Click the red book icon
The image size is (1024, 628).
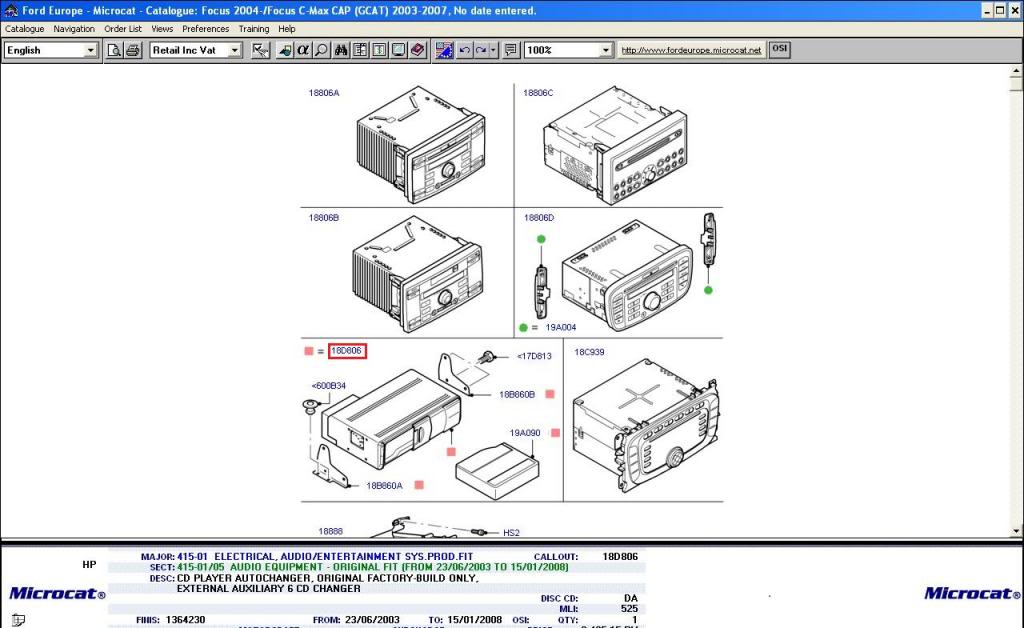[417, 50]
